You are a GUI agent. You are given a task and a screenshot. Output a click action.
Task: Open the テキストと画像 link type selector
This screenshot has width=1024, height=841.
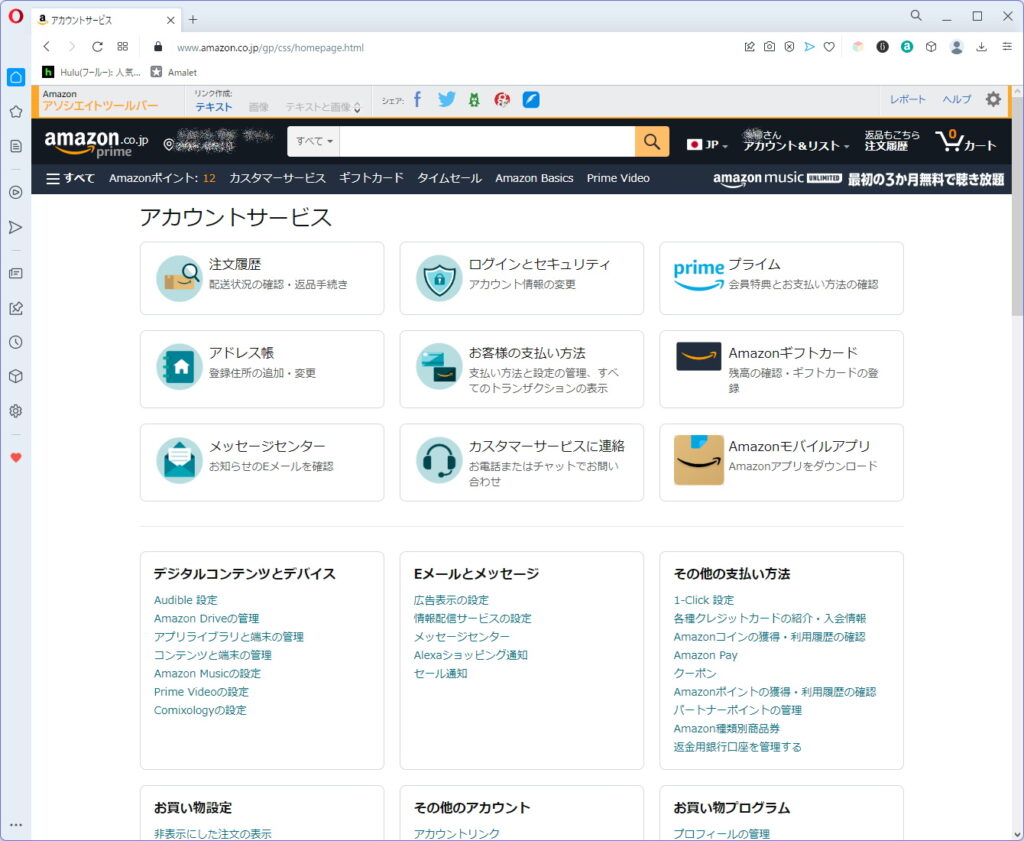pos(323,107)
